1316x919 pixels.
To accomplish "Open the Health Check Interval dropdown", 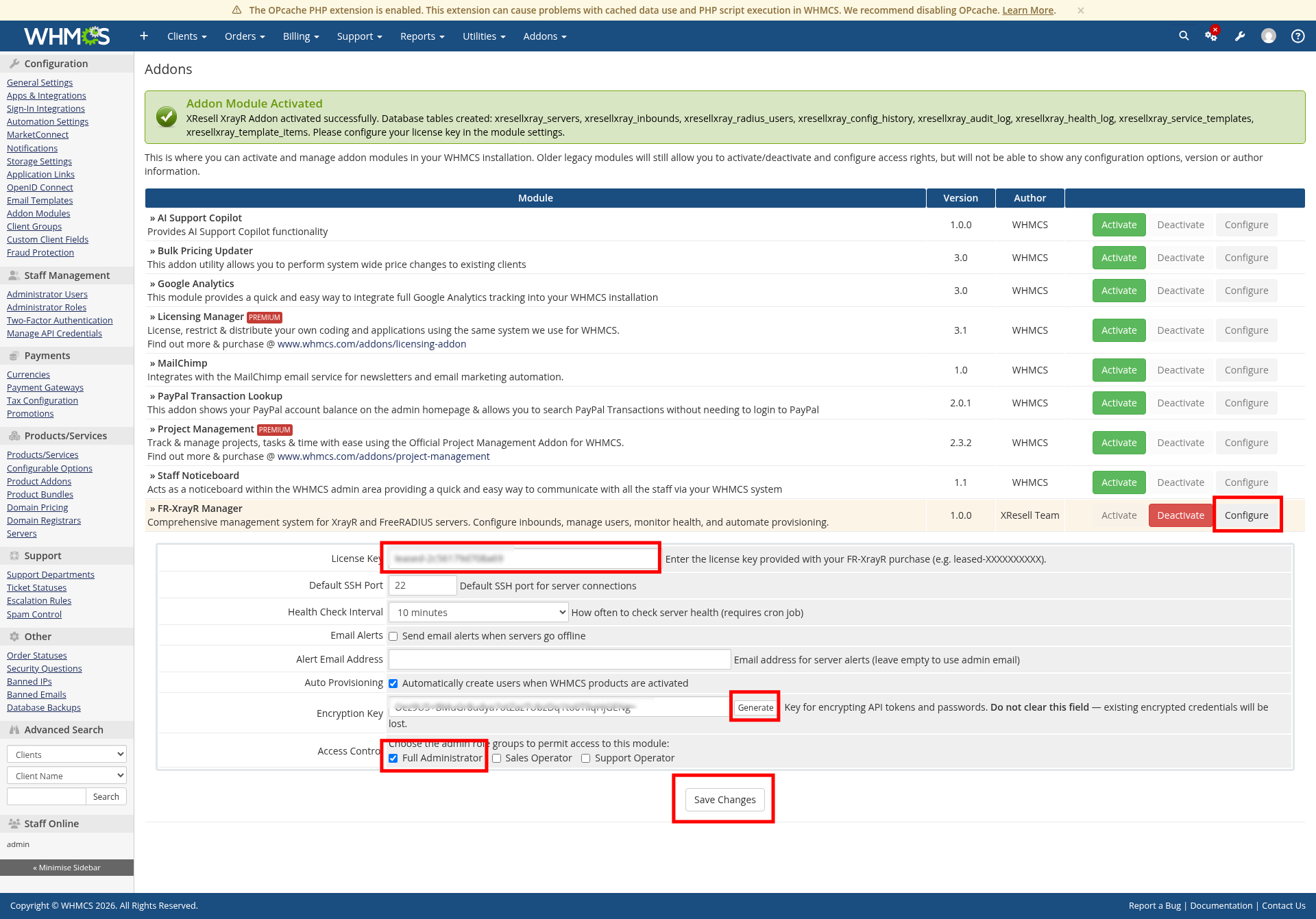I will click(x=478, y=612).
